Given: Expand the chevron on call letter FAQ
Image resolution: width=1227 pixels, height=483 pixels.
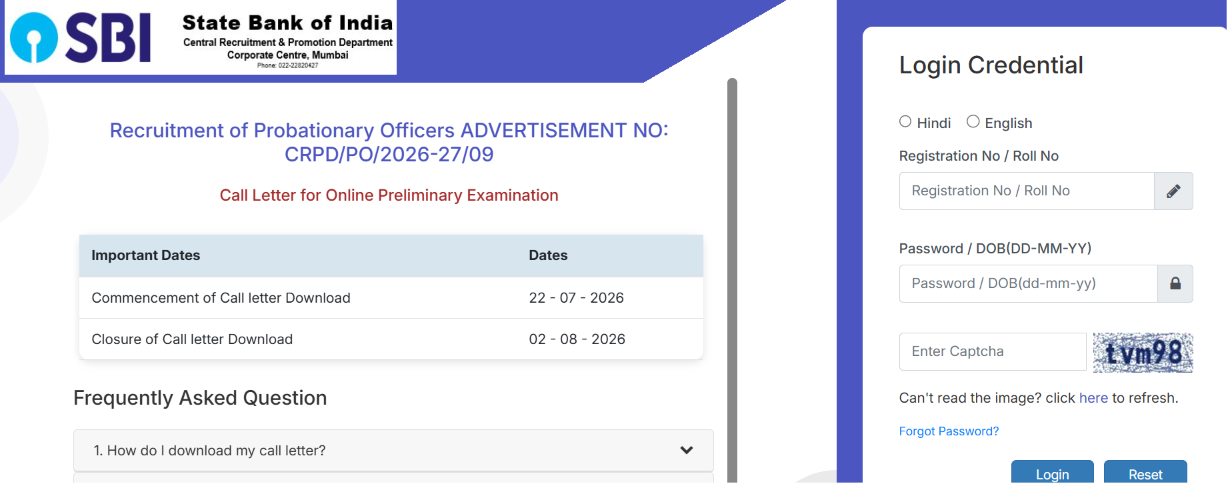Looking at the screenshot, I should [687, 450].
